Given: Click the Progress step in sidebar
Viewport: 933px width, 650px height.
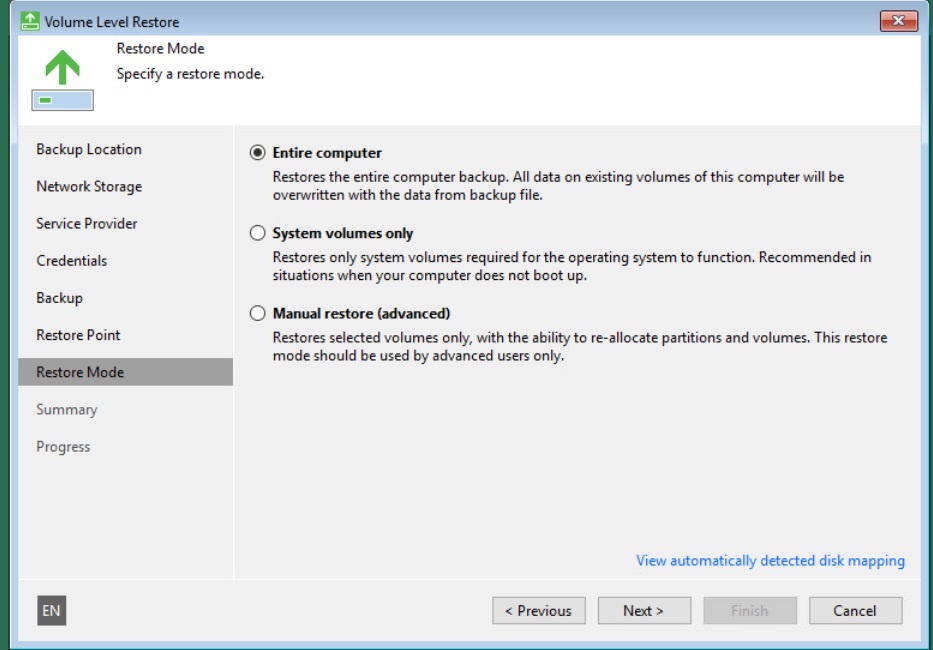Looking at the screenshot, I should tap(63, 447).
